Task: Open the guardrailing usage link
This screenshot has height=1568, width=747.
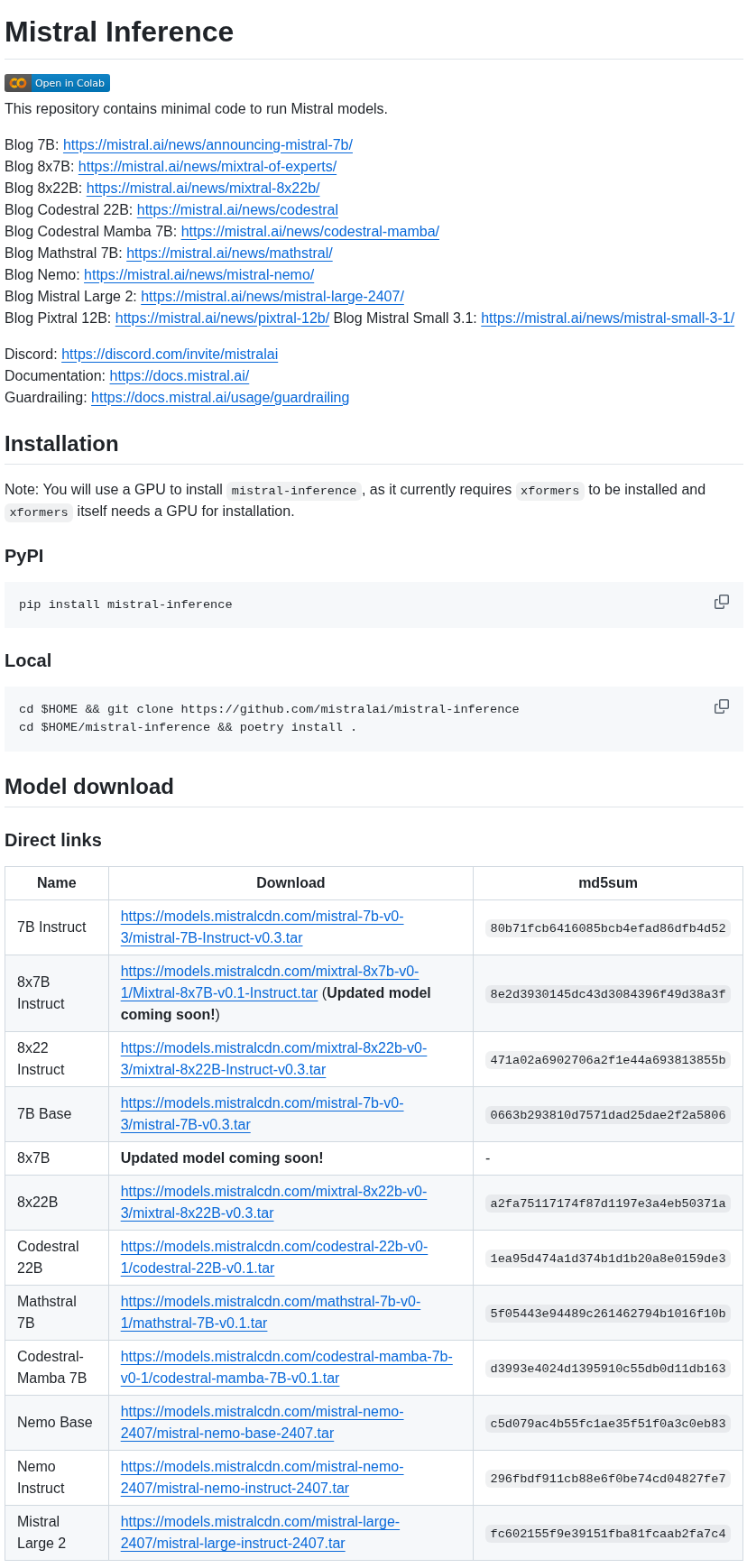Action: point(220,397)
